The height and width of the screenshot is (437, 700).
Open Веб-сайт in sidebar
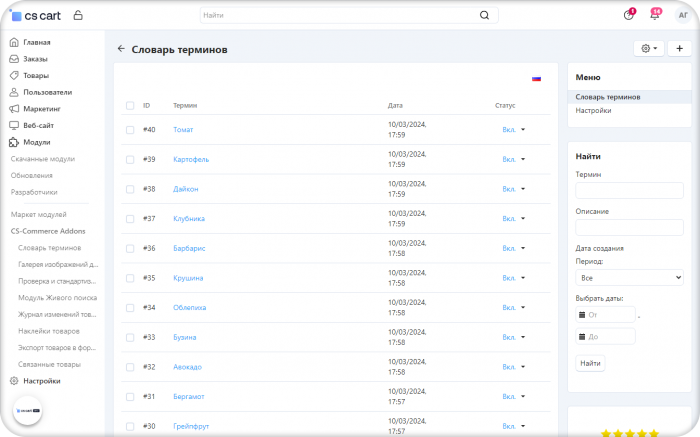38,125
